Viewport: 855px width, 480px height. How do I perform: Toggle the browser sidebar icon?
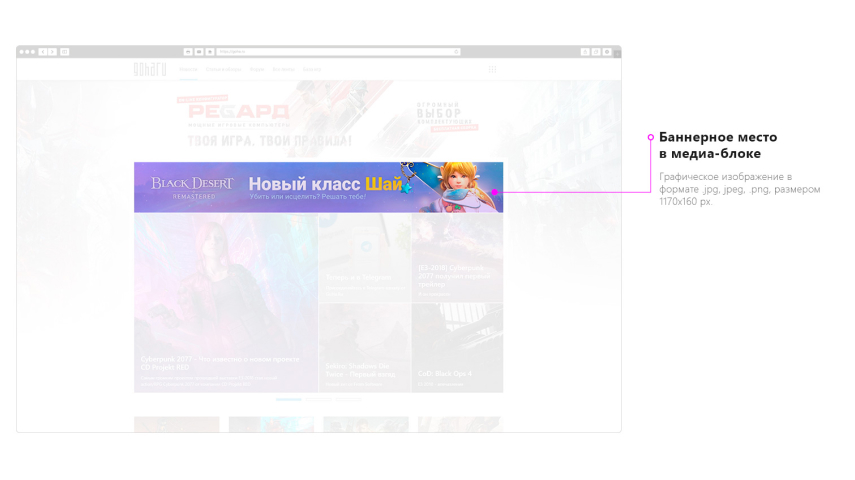(64, 52)
